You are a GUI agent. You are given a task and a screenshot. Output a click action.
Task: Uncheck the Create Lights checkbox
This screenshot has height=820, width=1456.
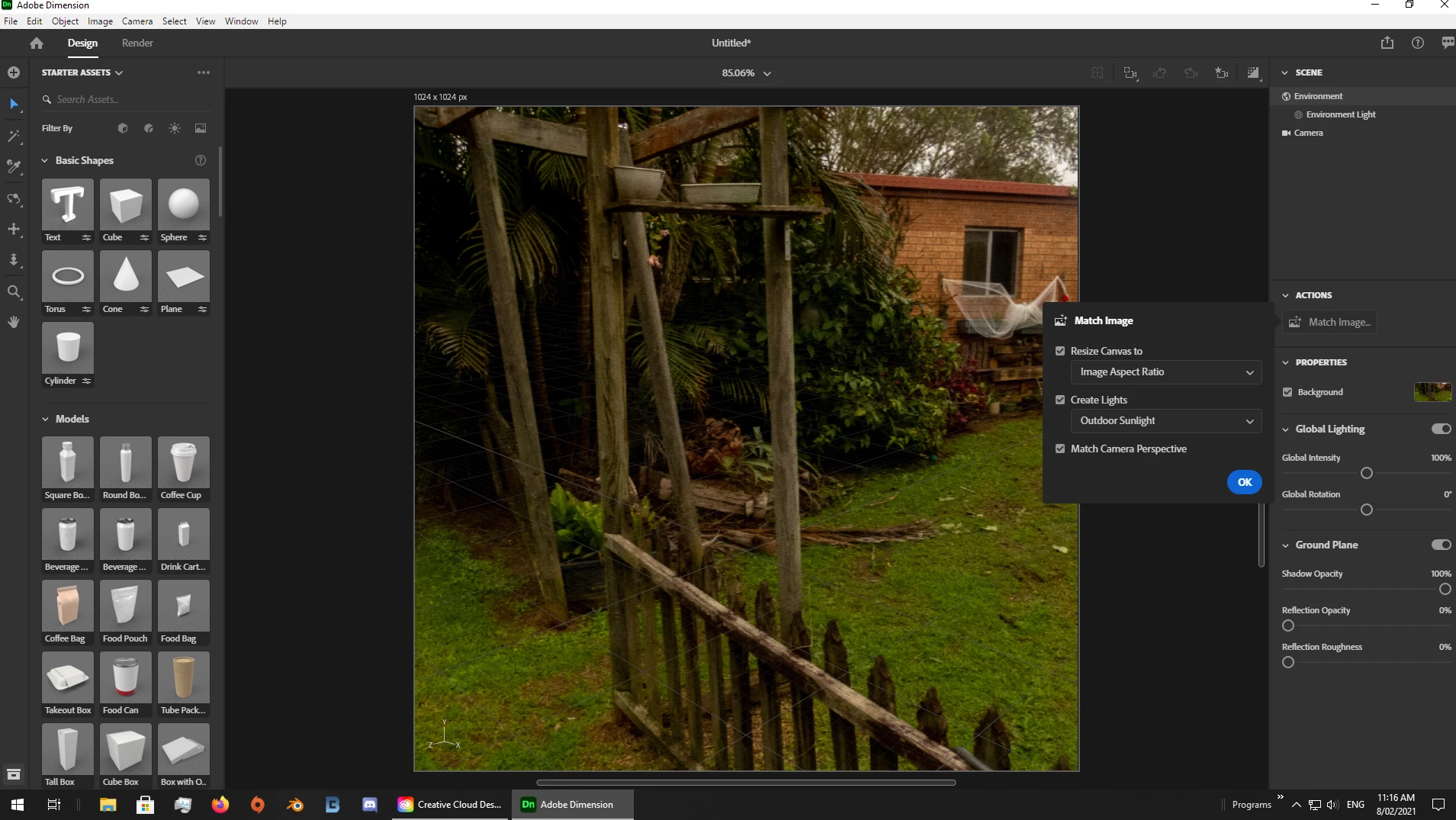point(1060,400)
